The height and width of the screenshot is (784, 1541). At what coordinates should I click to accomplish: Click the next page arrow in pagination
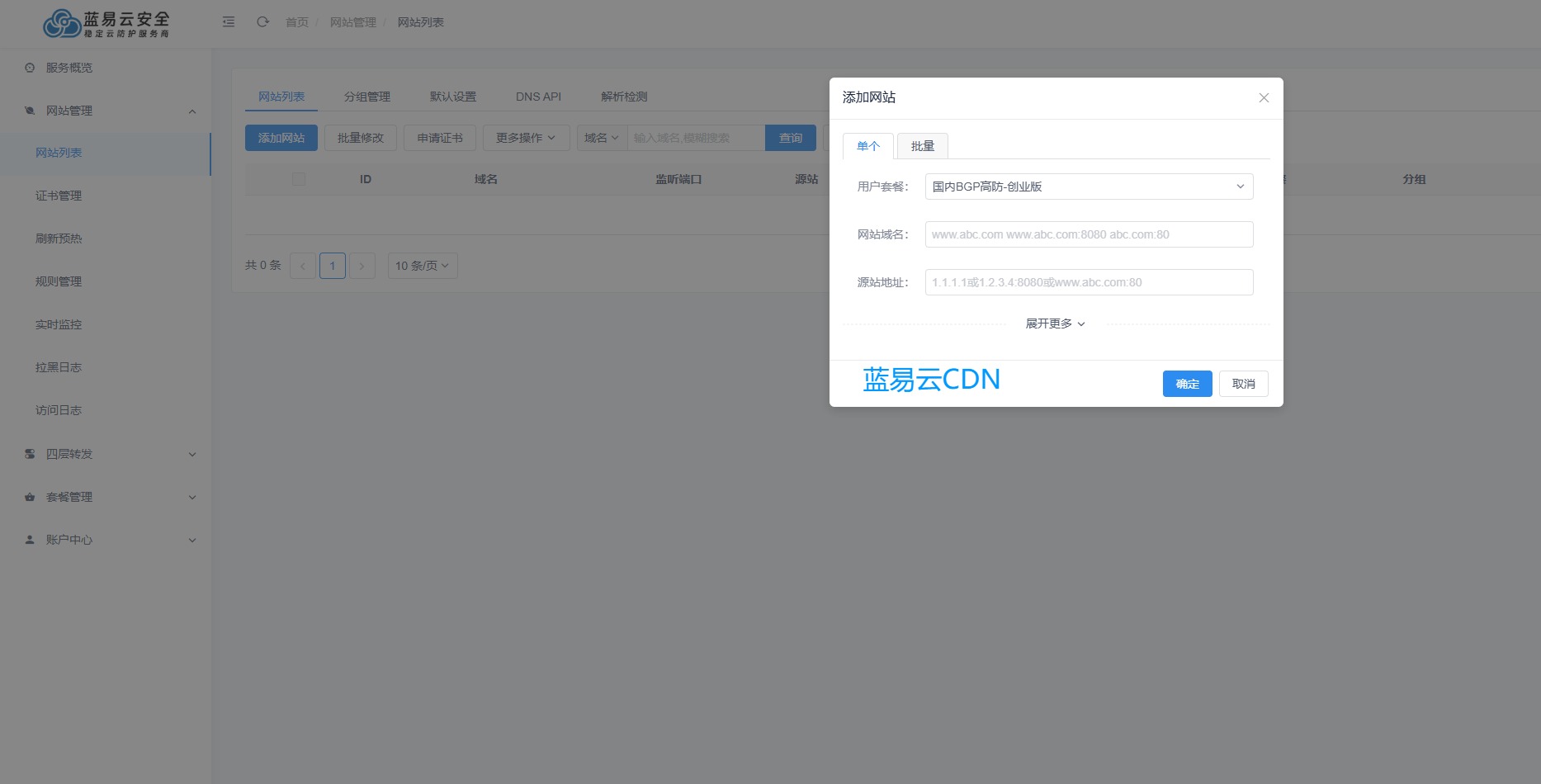362,265
